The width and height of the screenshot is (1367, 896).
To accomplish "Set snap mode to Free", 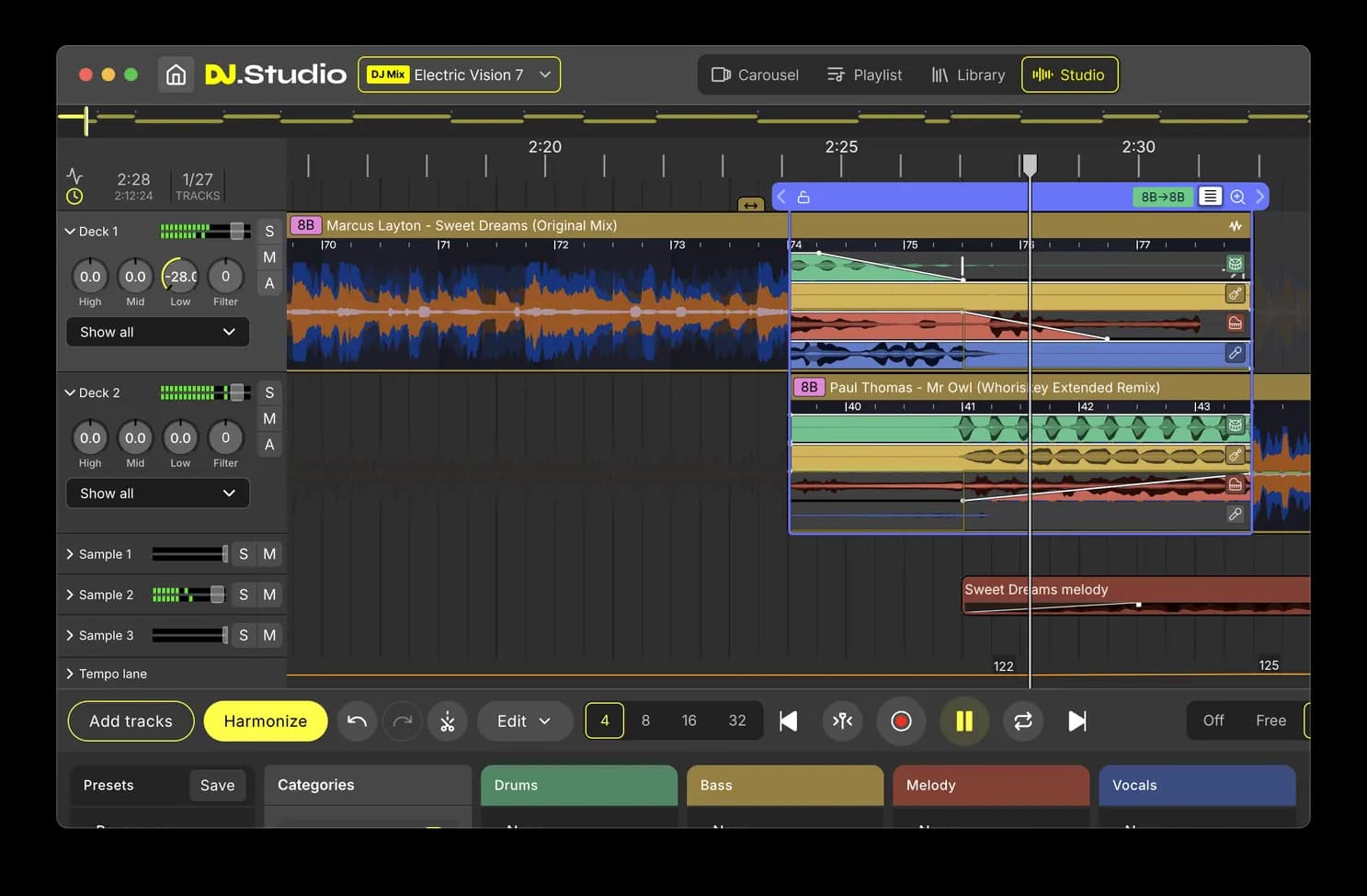I will [1270, 721].
